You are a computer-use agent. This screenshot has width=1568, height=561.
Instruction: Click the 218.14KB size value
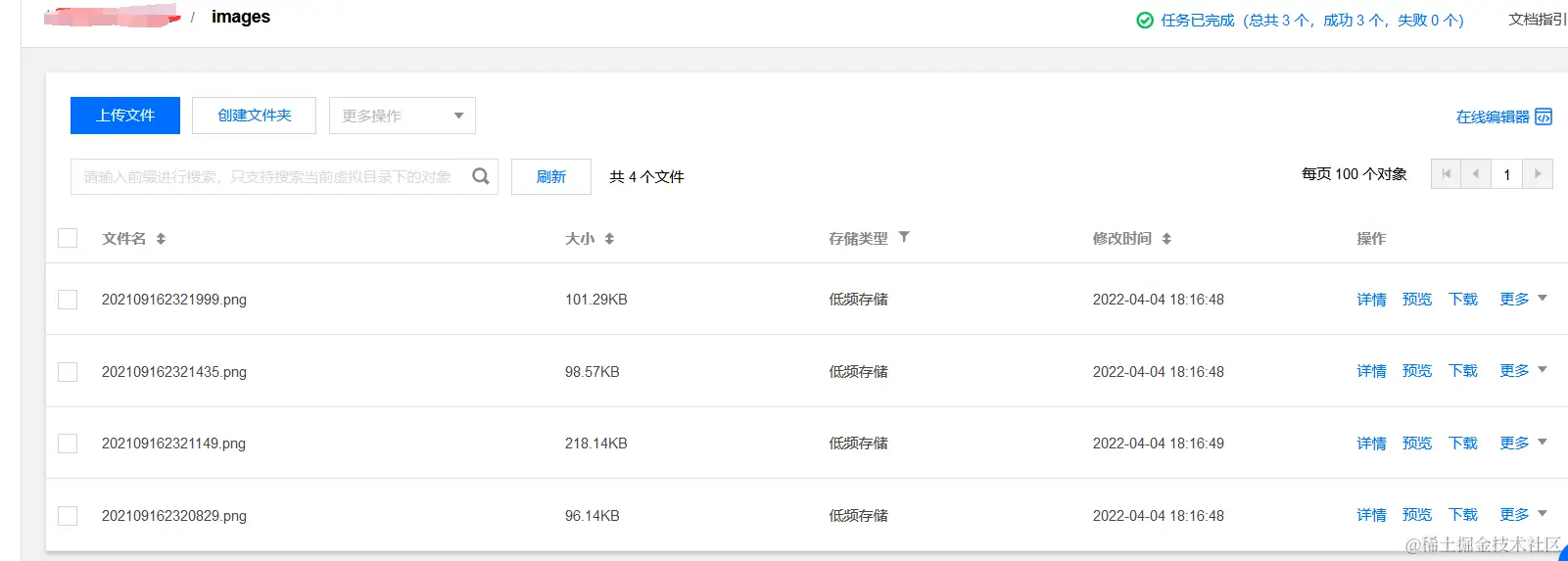click(x=596, y=444)
